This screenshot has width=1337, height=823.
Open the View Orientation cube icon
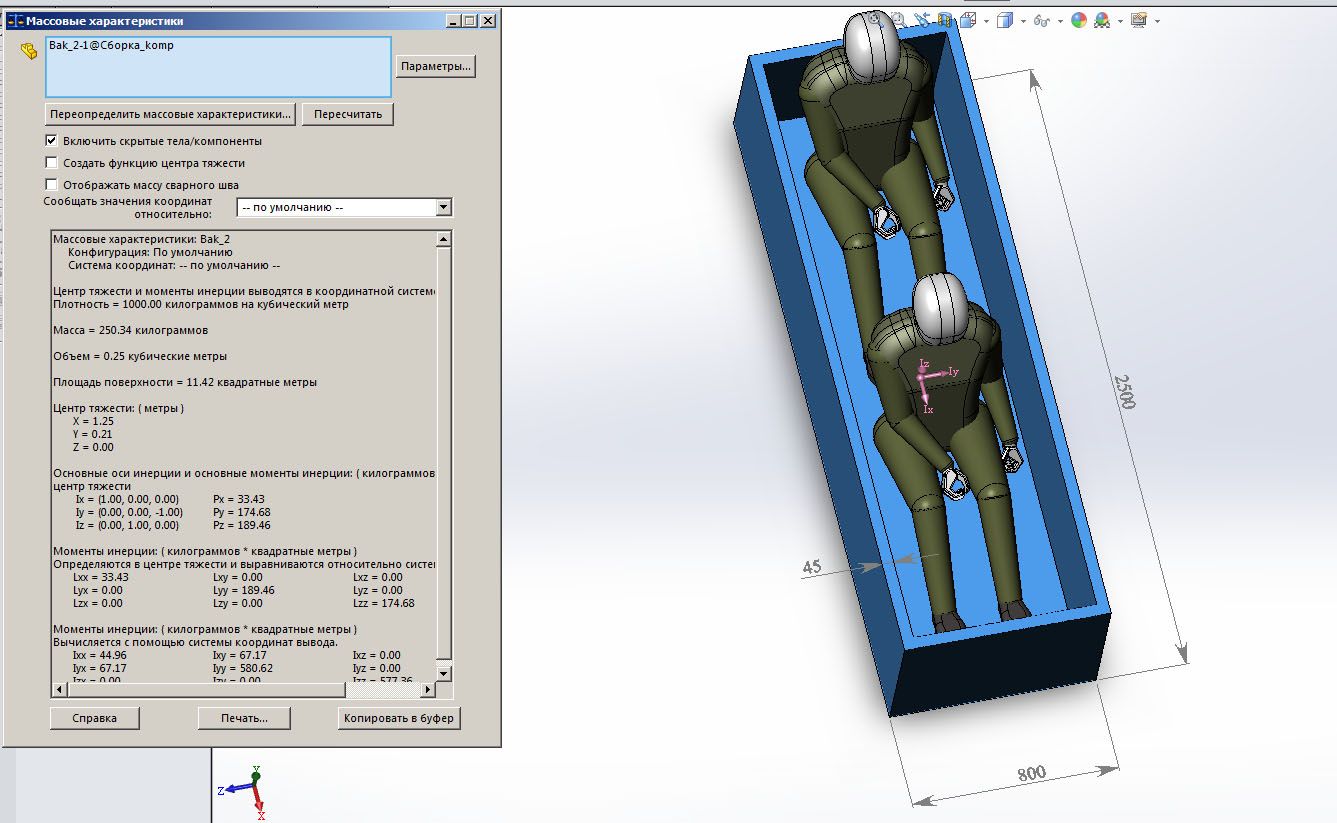click(967, 19)
